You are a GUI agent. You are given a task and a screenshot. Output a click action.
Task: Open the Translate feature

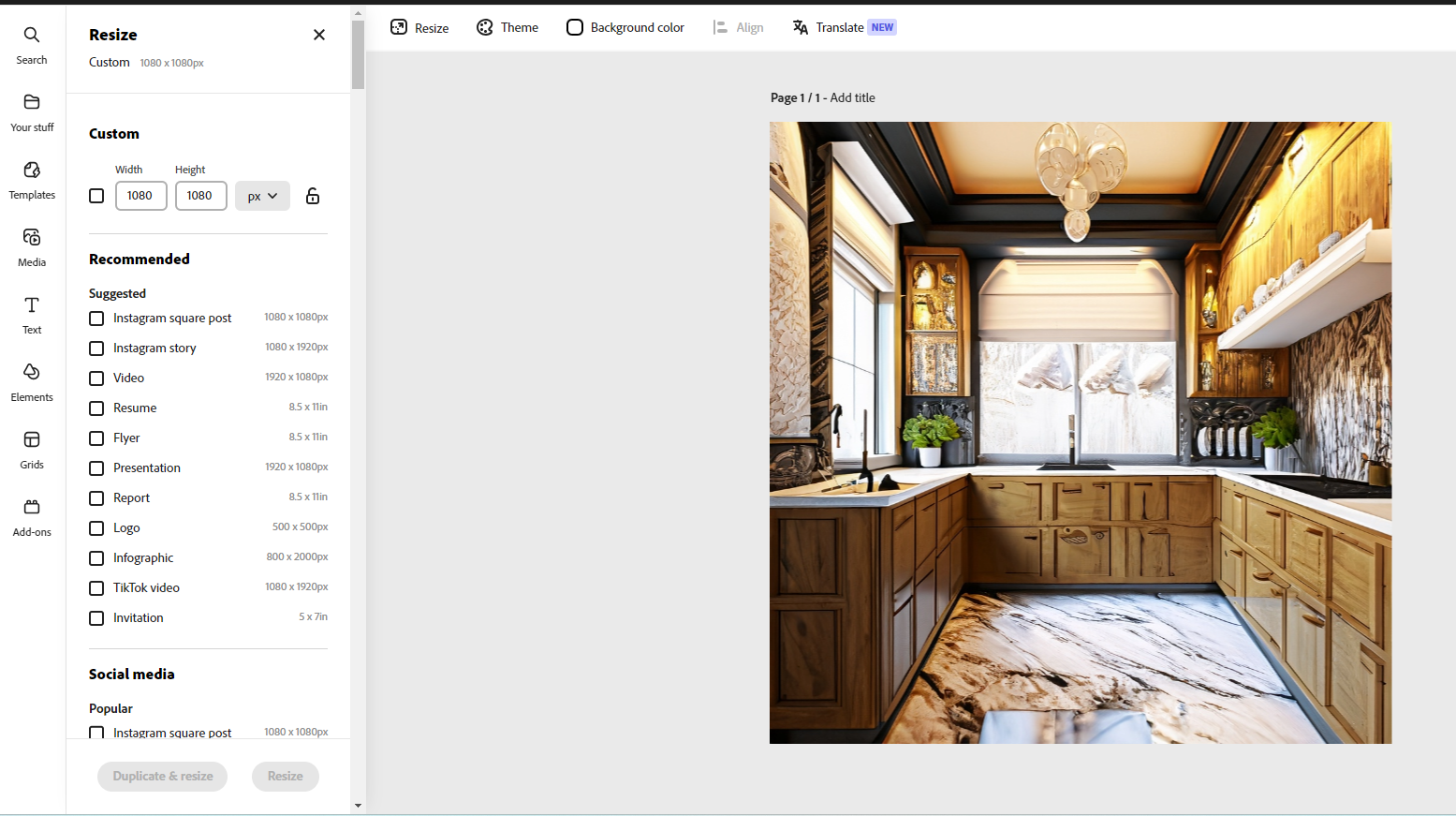[x=845, y=27]
